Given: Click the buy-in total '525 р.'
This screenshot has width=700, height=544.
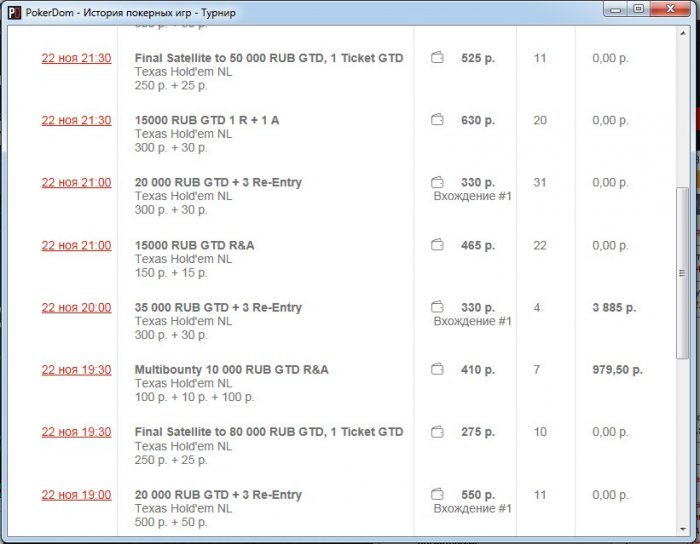Looking at the screenshot, I should pos(478,58).
